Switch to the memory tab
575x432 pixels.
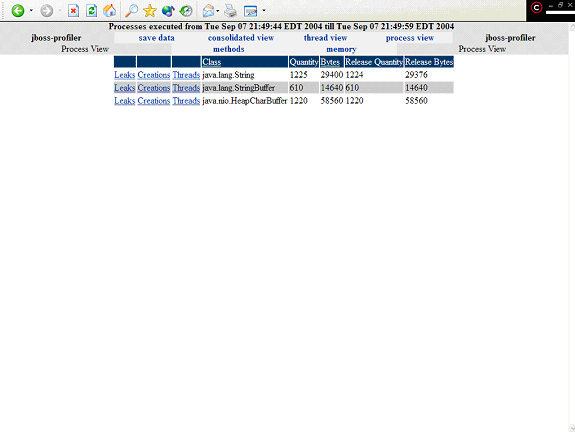(x=341, y=49)
